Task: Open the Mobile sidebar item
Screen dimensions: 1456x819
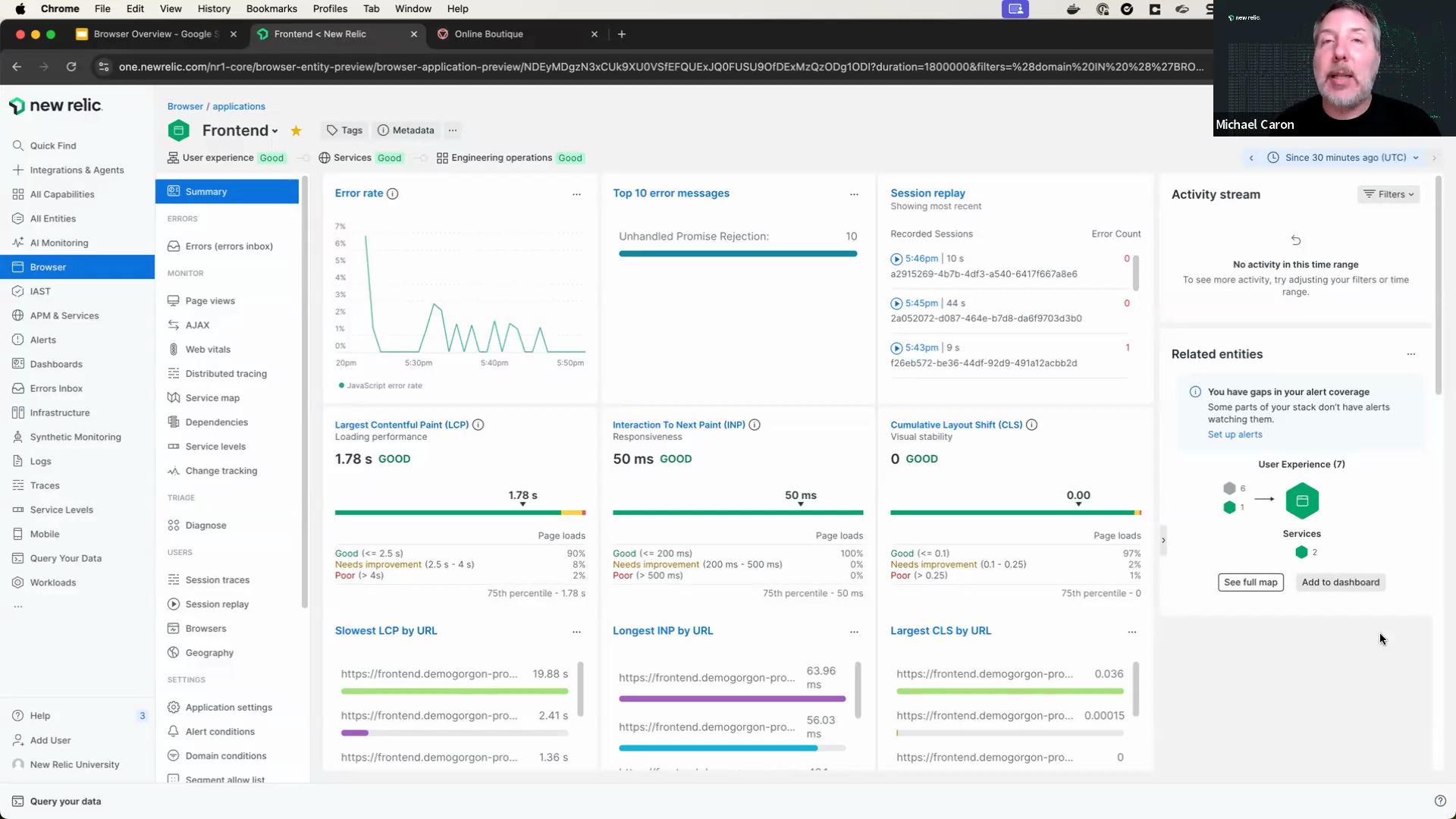Action: (44, 534)
